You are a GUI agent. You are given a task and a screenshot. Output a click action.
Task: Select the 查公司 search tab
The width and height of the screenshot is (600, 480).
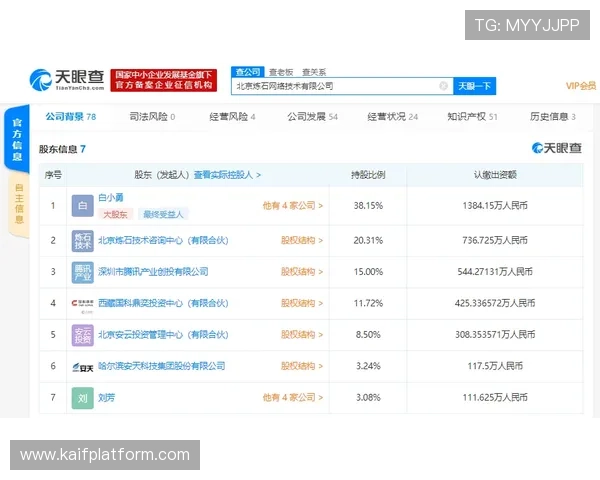point(248,72)
